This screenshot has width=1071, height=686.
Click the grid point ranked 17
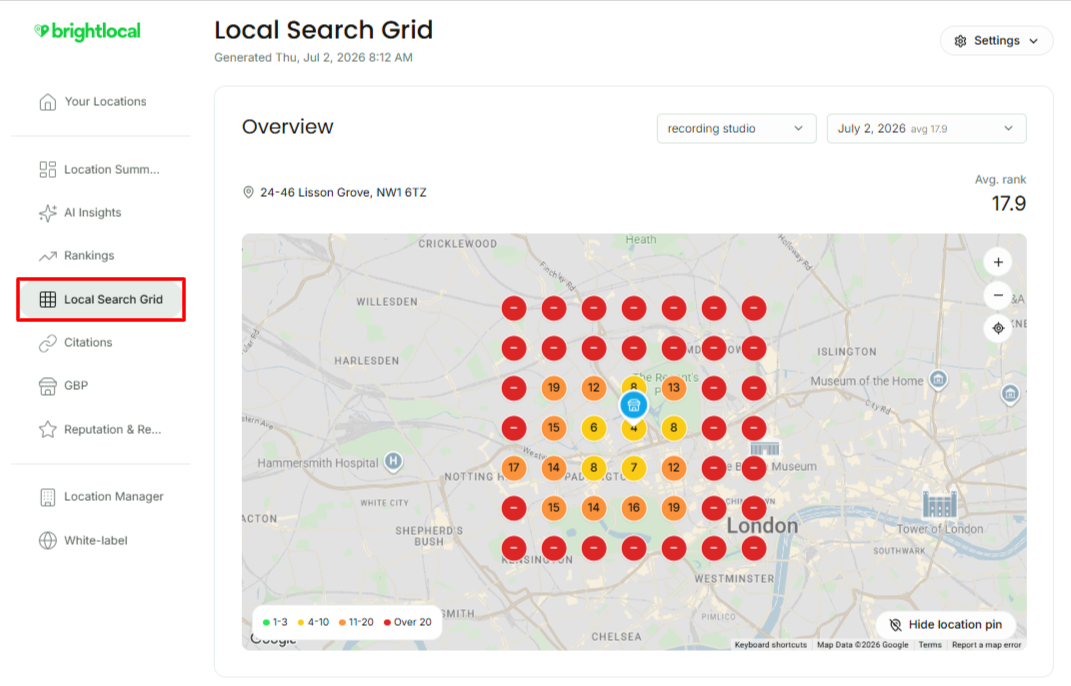[x=514, y=468]
